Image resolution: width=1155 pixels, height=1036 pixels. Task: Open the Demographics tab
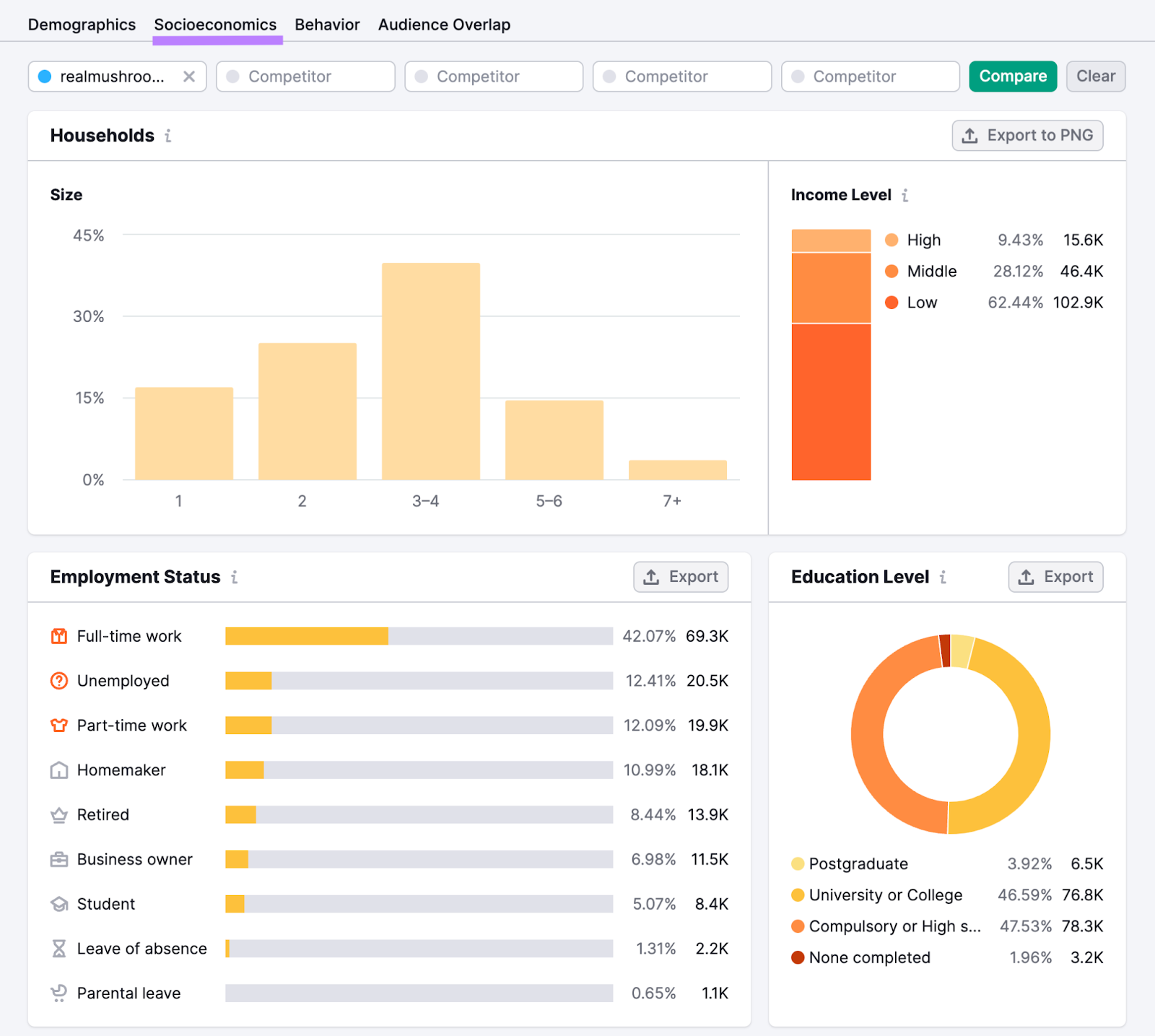tap(82, 25)
